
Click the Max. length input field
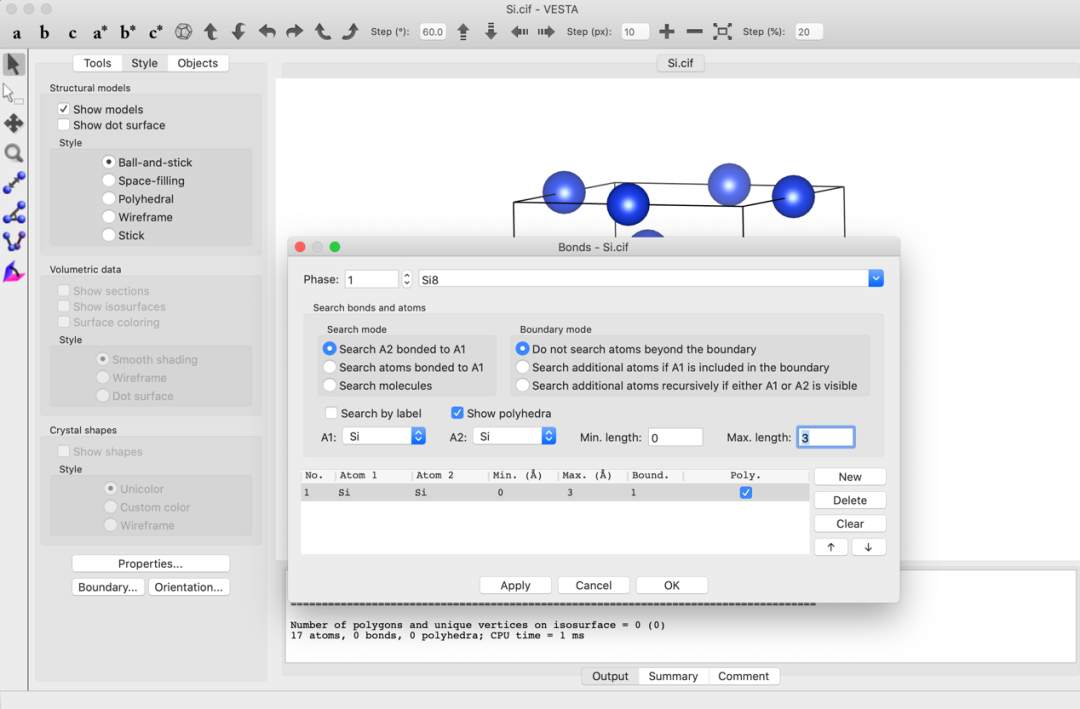826,437
